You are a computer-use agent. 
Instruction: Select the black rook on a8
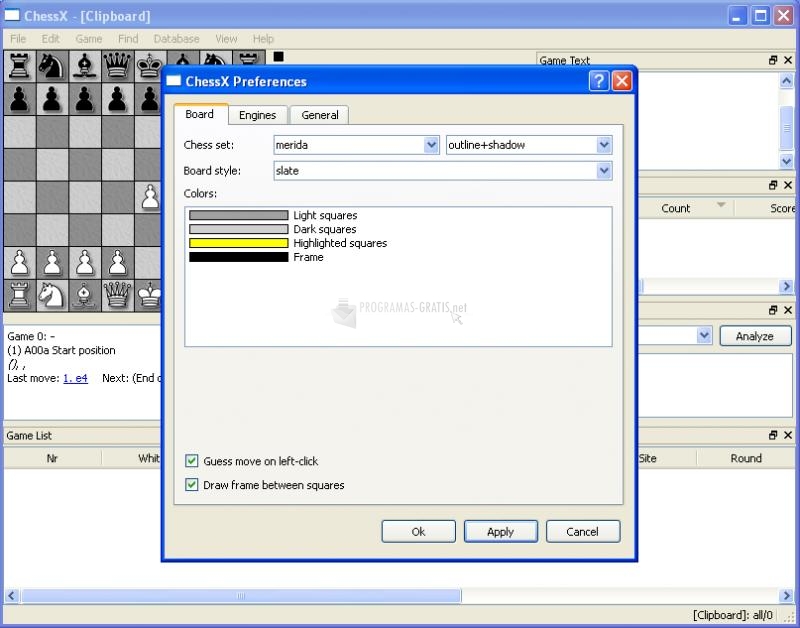[x=19, y=66]
